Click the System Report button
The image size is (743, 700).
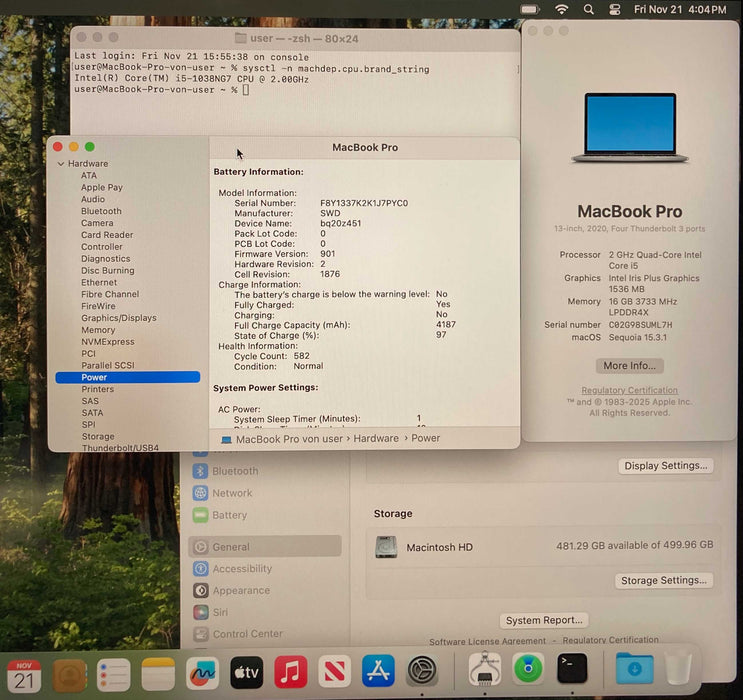(544, 620)
